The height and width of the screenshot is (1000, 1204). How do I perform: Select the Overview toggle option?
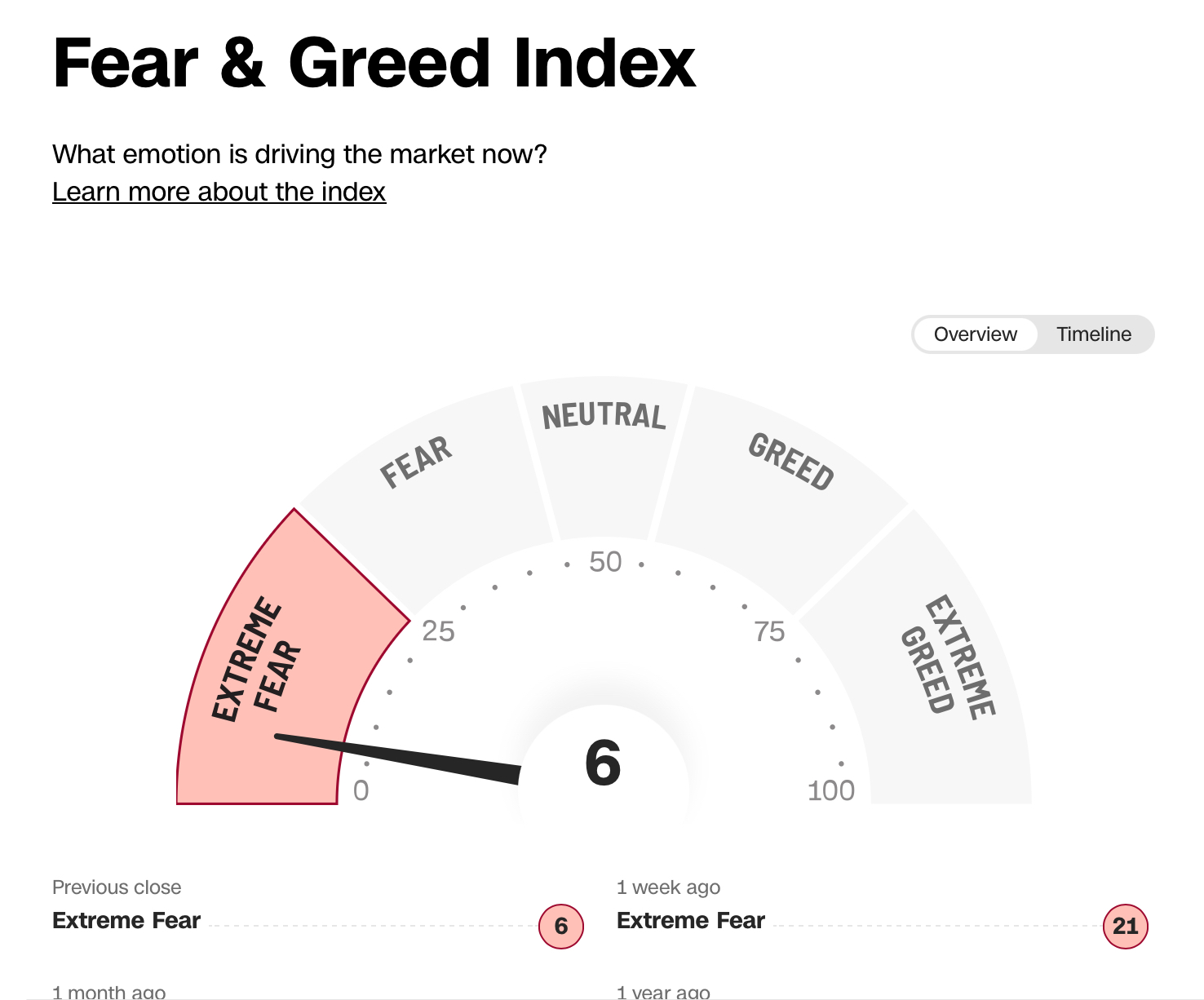[x=975, y=334]
